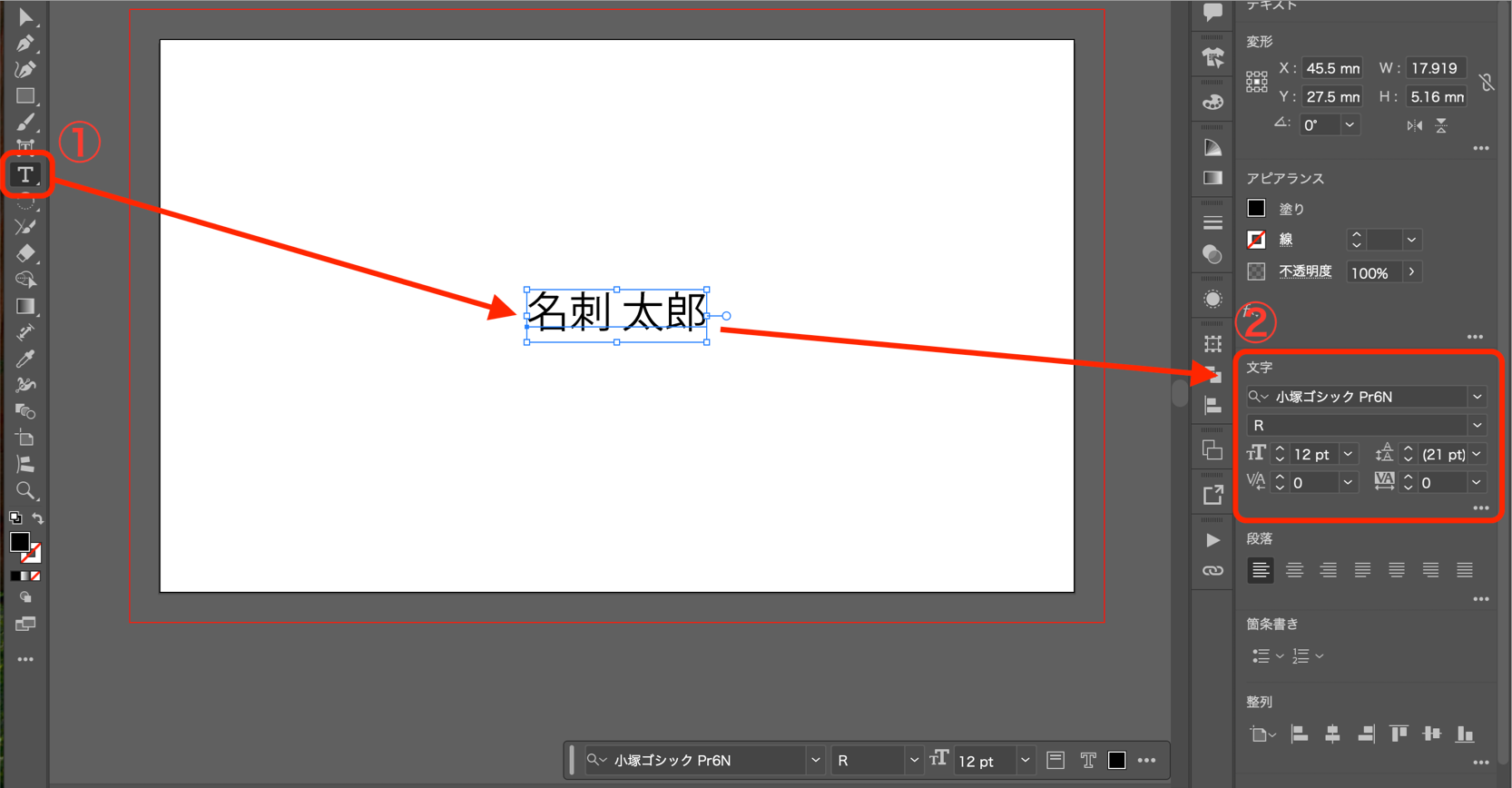Toggle constrain width and height proportions
The image size is (1512, 788).
1486,83
